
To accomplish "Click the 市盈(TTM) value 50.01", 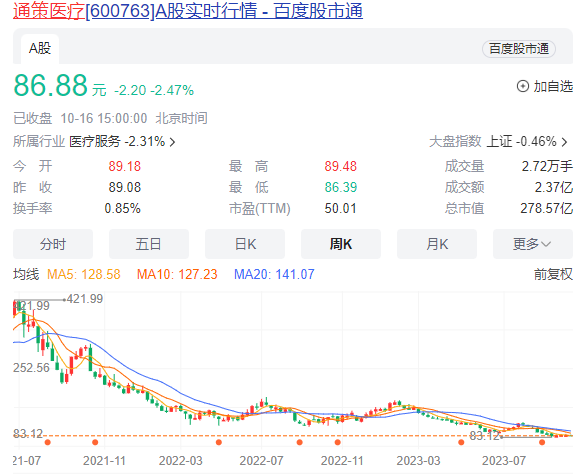I will pos(341,209).
